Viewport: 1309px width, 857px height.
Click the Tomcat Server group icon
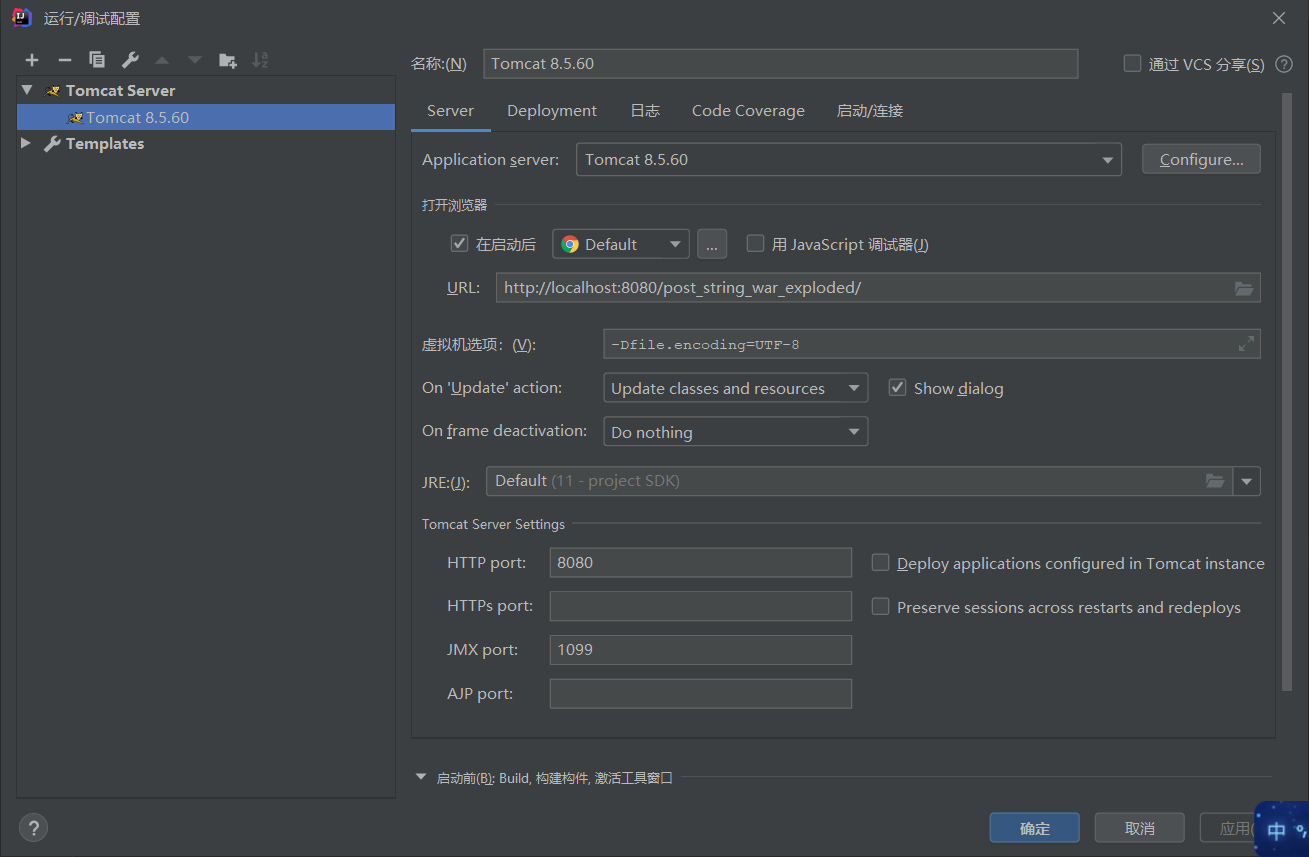pyautogui.click(x=53, y=91)
